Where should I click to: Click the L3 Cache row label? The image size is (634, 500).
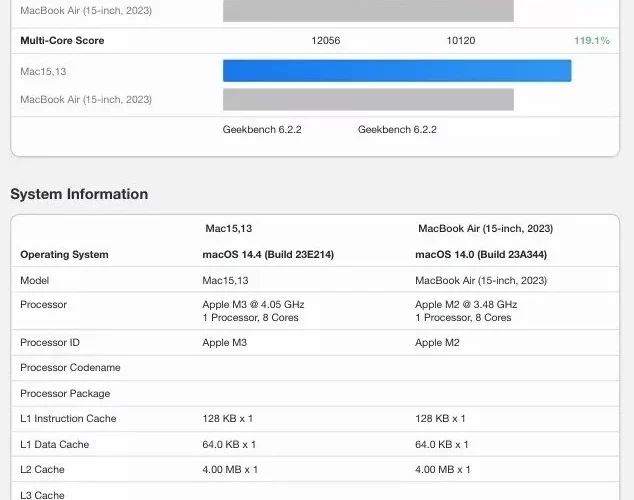click(x=42, y=495)
